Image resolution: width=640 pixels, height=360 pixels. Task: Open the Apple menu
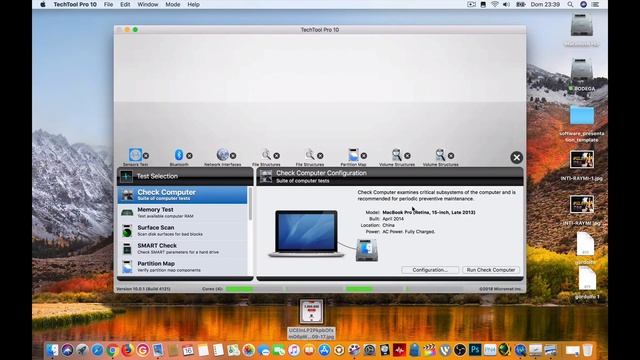click(43, 4)
